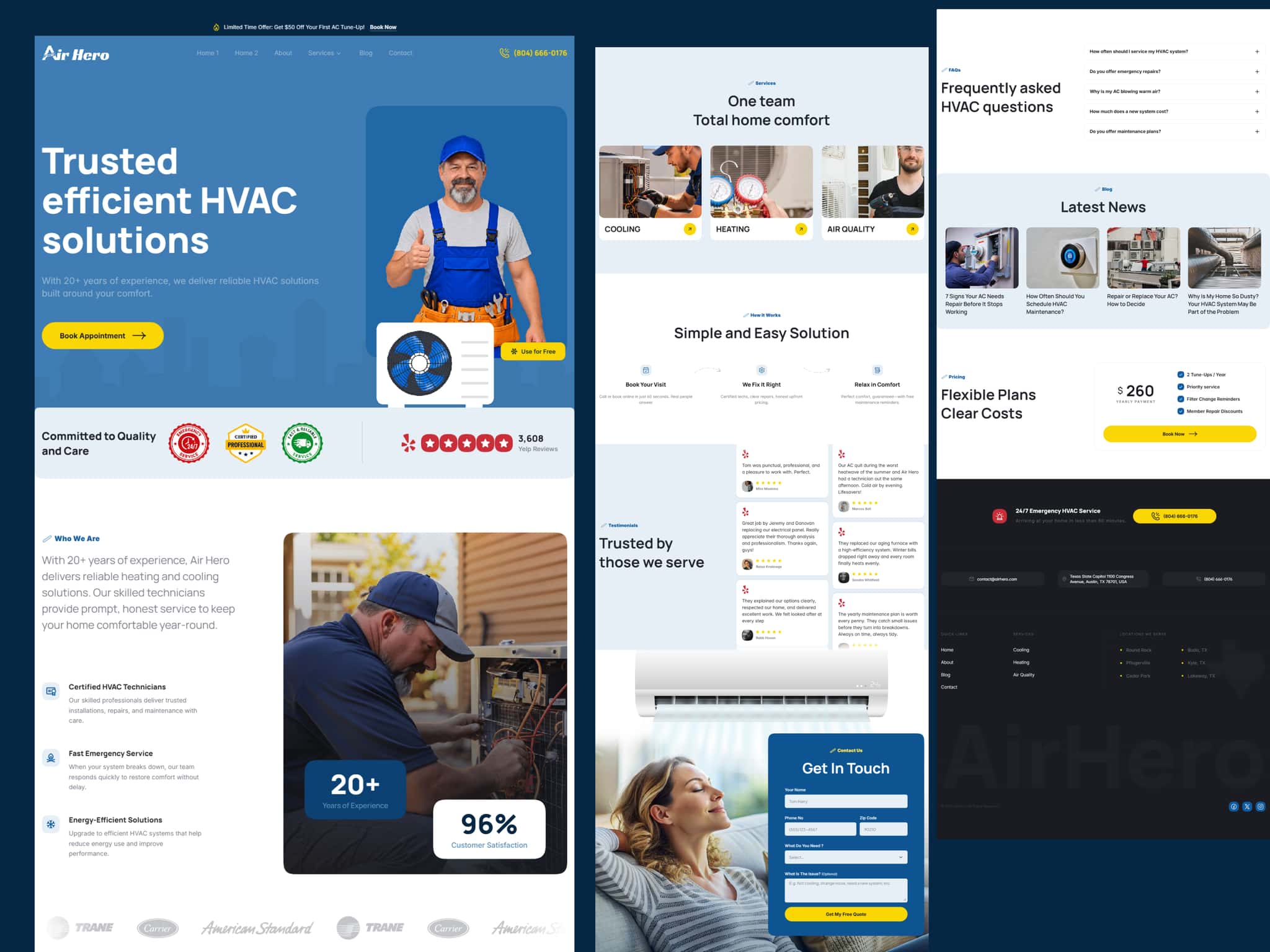The image size is (1270, 952).
Task: Click the Certified Professional badge
Action: coord(246,443)
